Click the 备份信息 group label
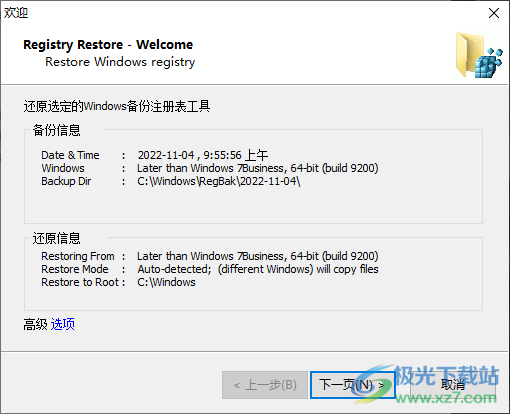The width and height of the screenshot is (510, 414). (x=56, y=130)
